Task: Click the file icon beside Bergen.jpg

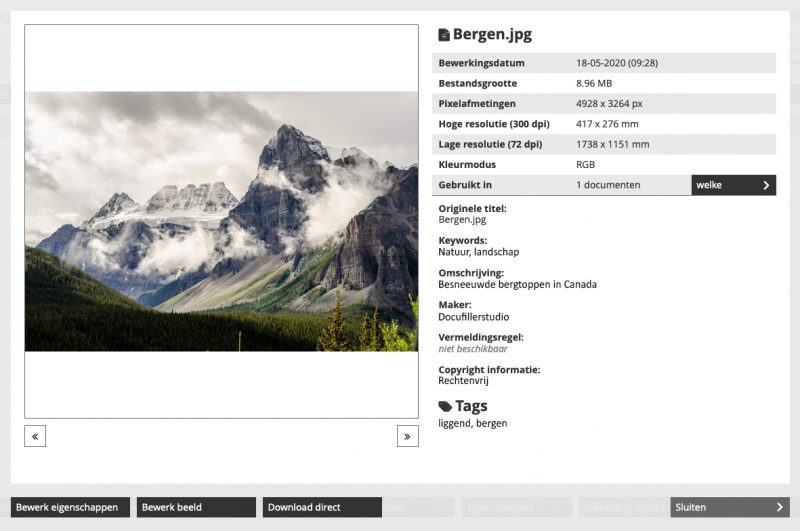Action: (x=444, y=35)
